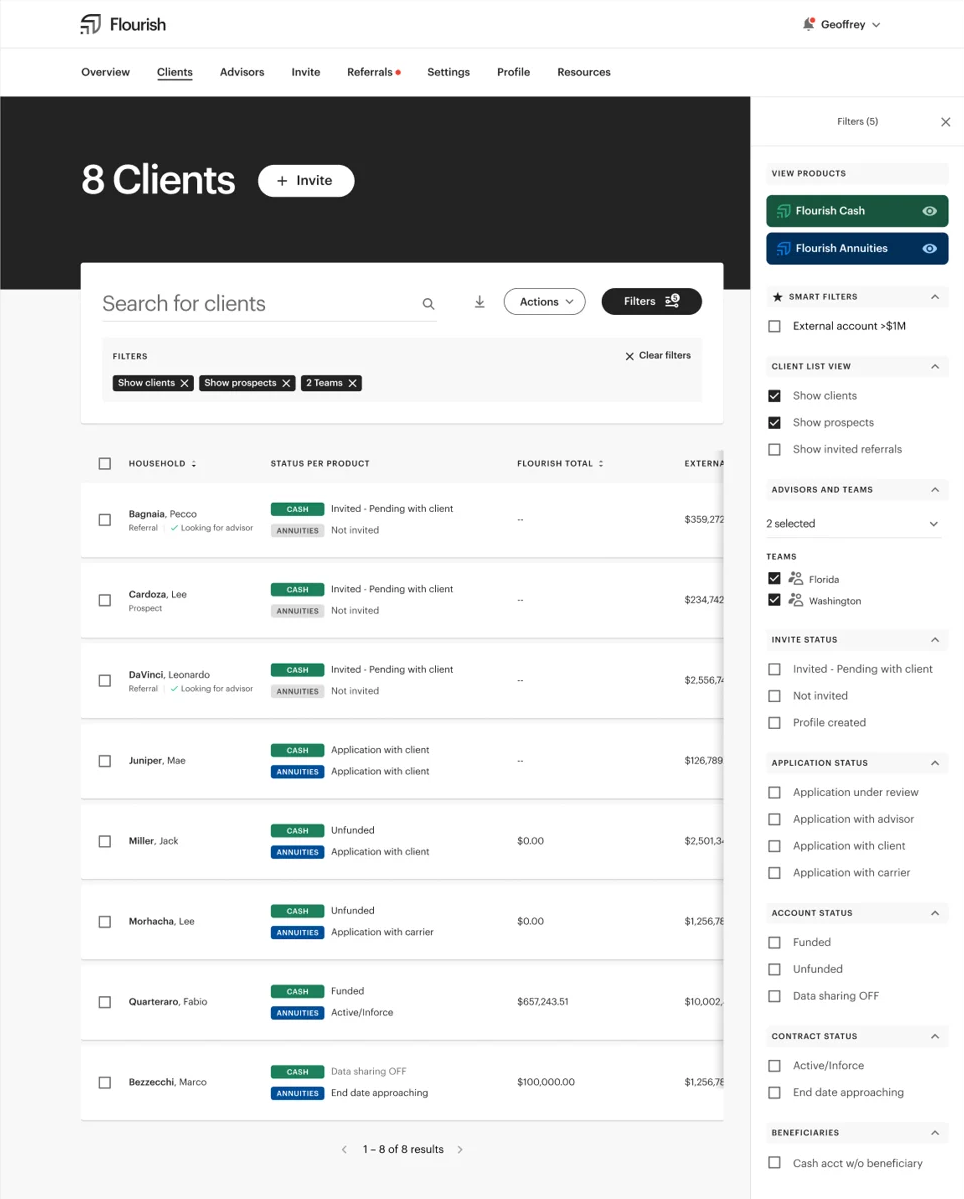Download the client list
Viewport: 964px width, 1199px height.
click(x=479, y=302)
